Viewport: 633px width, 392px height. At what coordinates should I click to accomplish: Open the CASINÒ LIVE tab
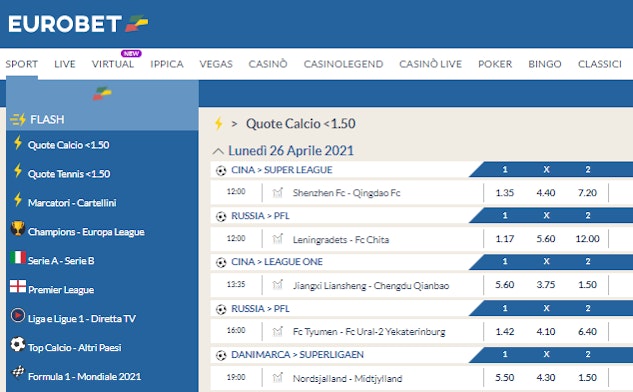point(431,64)
